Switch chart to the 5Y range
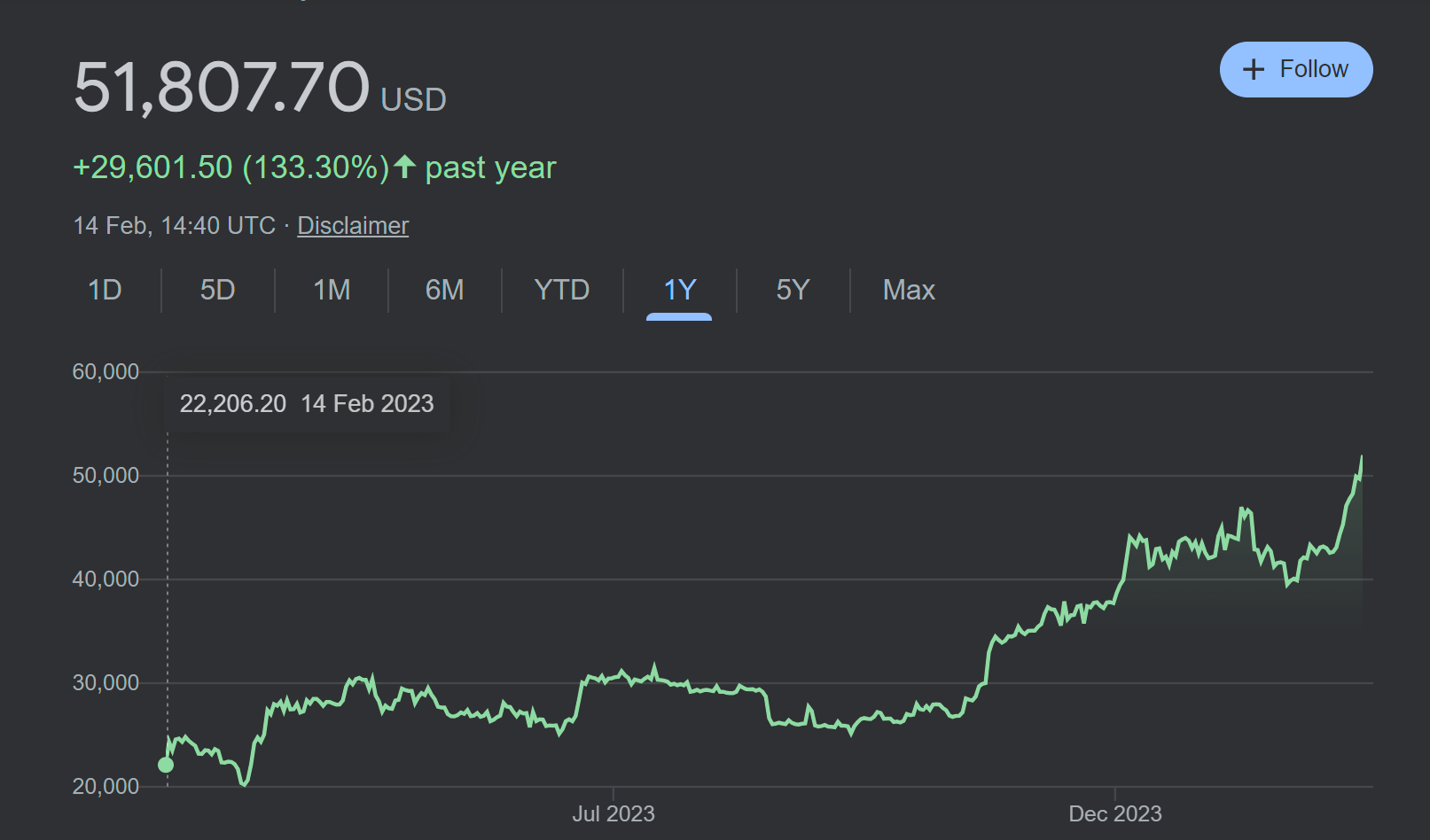 point(793,290)
